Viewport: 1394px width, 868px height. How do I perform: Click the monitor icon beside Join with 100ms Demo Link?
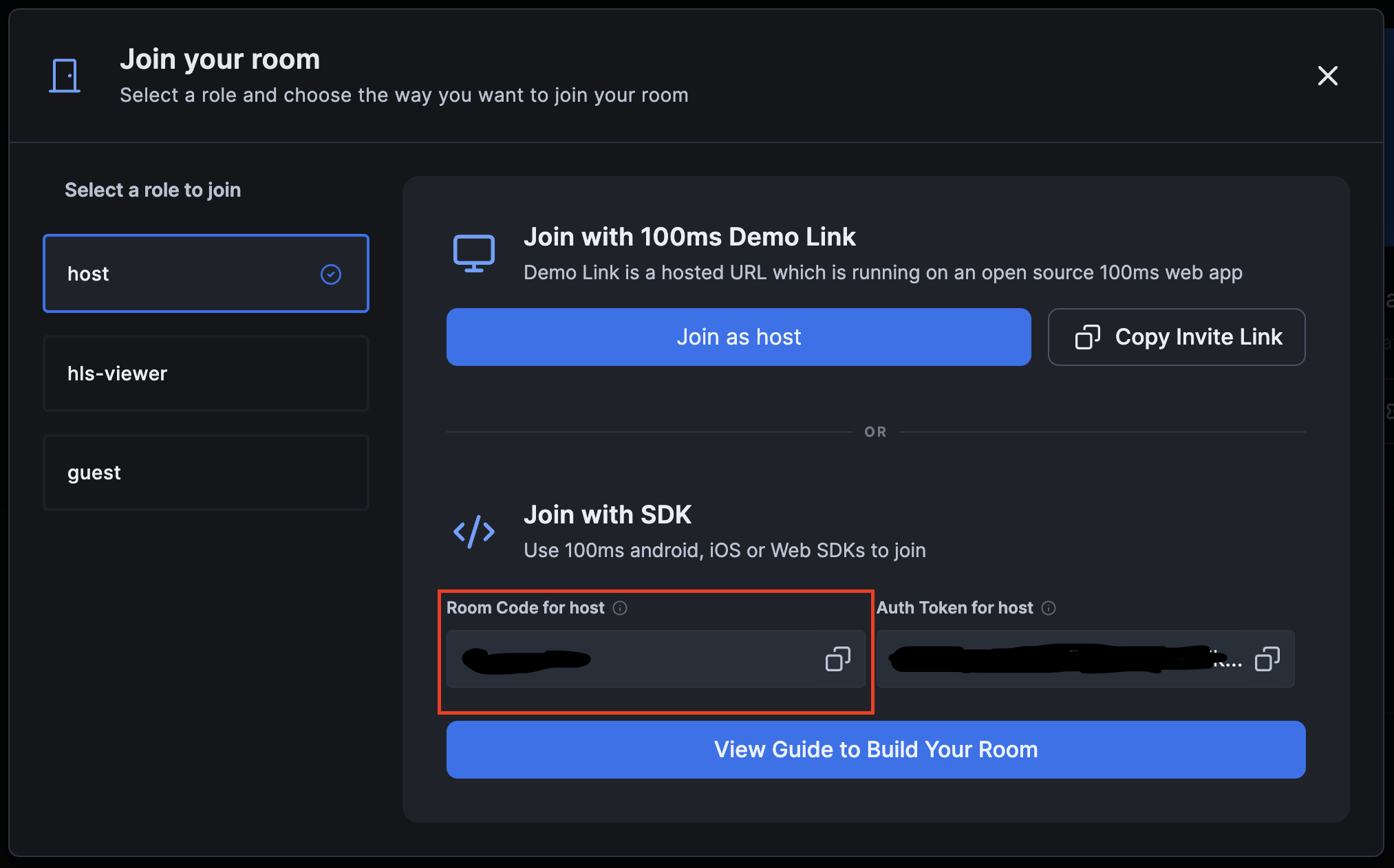[x=473, y=252]
